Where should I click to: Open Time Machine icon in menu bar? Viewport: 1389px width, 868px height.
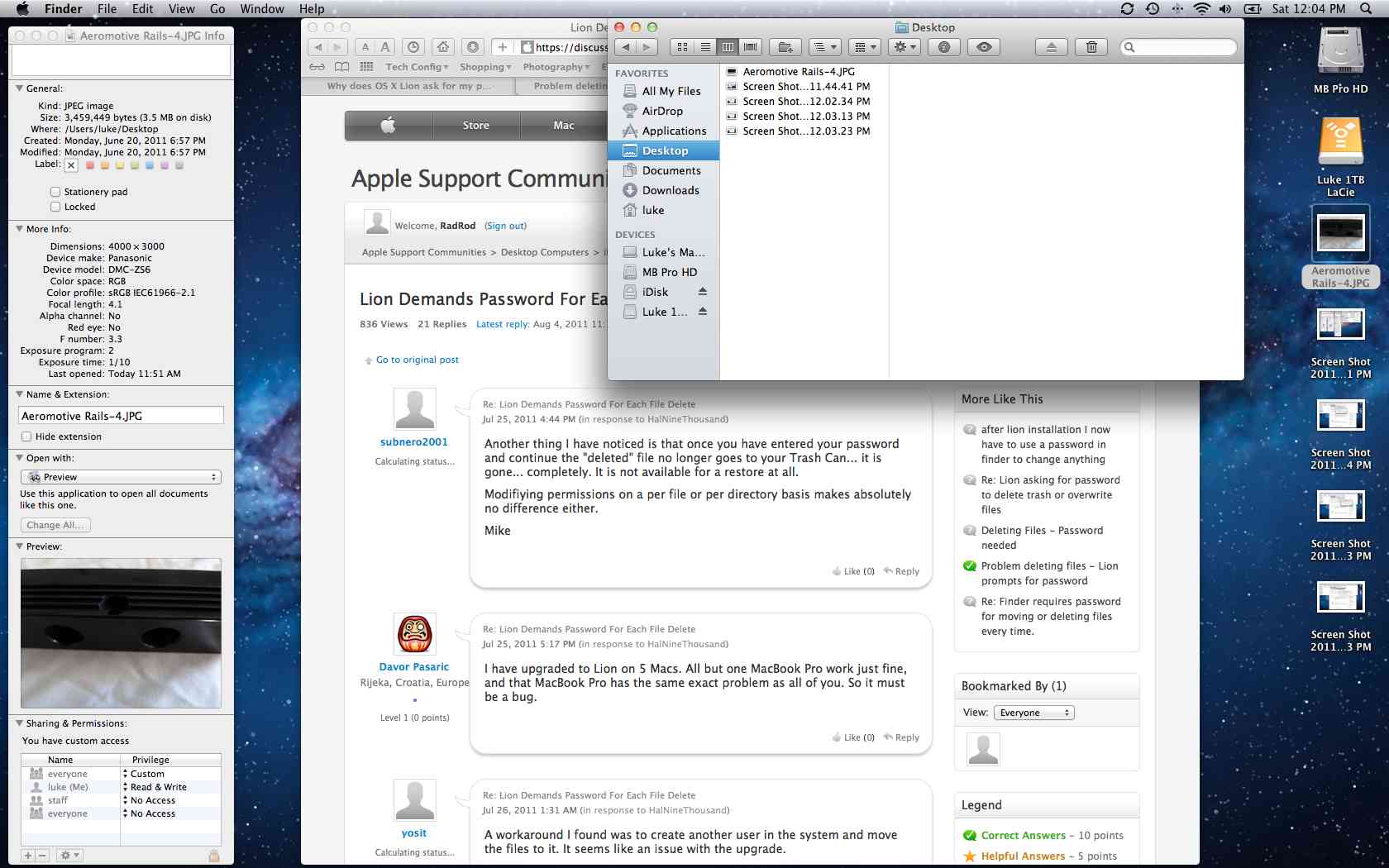point(1153,9)
